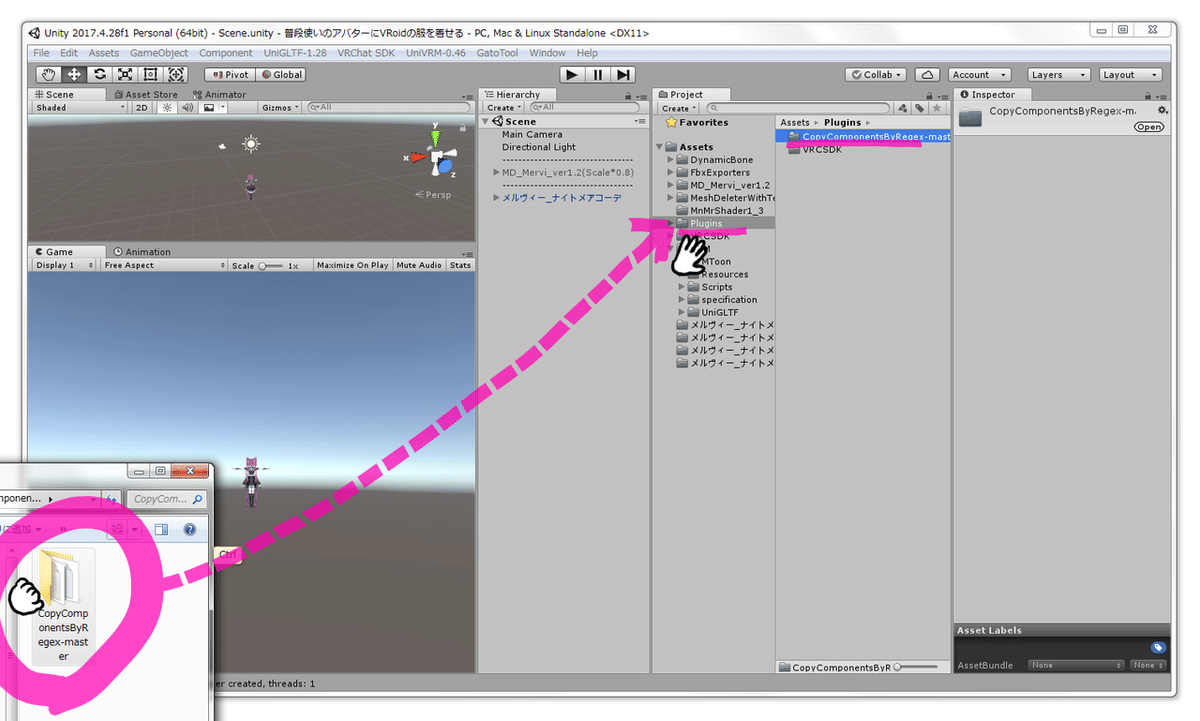Click Help icon in Explorer window

[x=189, y=529]
